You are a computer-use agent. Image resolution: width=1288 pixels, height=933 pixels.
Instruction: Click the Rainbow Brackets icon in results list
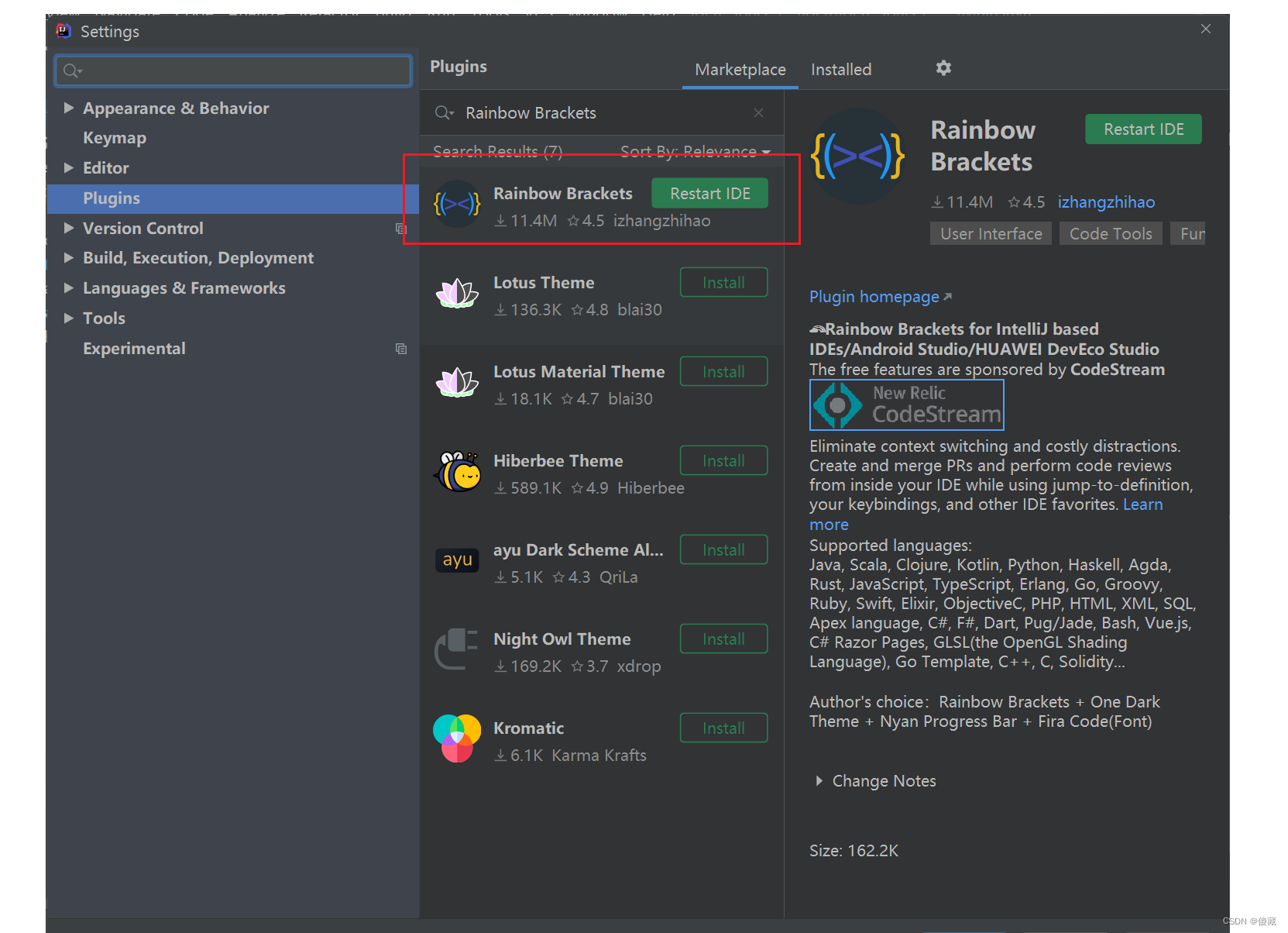[x=457, y=205]
